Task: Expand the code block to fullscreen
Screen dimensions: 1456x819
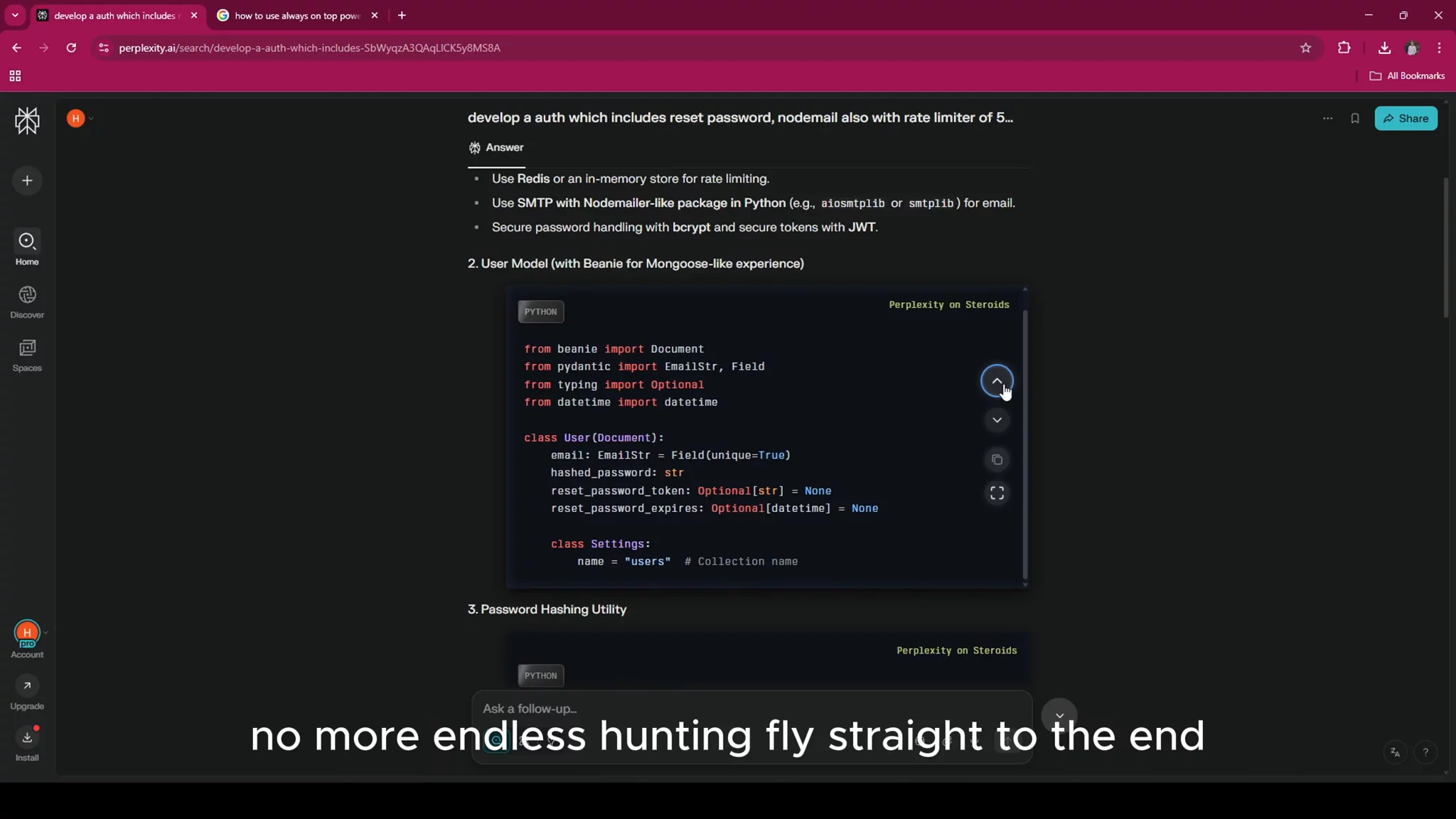Action: point(997,492)
